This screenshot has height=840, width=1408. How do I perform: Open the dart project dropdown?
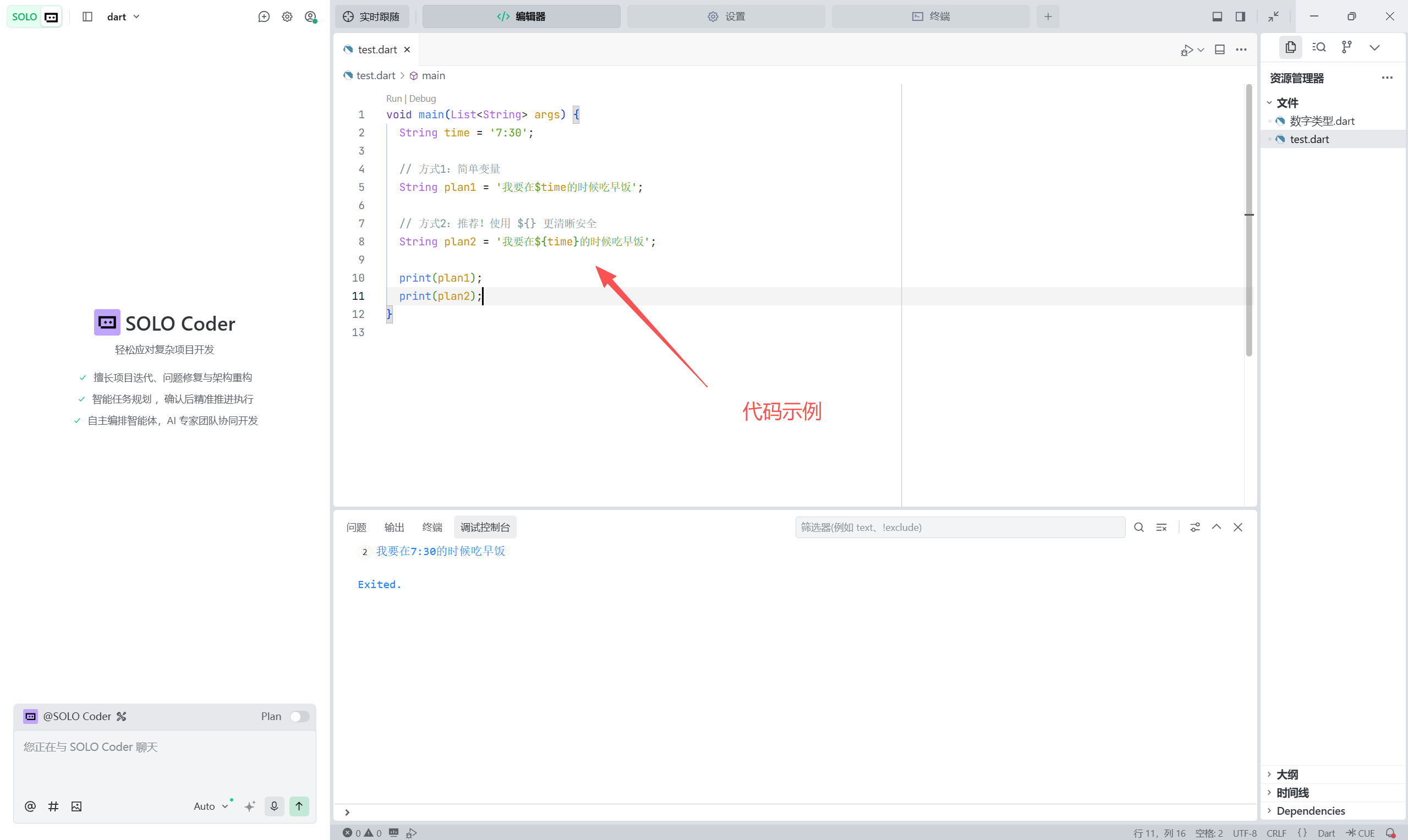tap(123, 17)
